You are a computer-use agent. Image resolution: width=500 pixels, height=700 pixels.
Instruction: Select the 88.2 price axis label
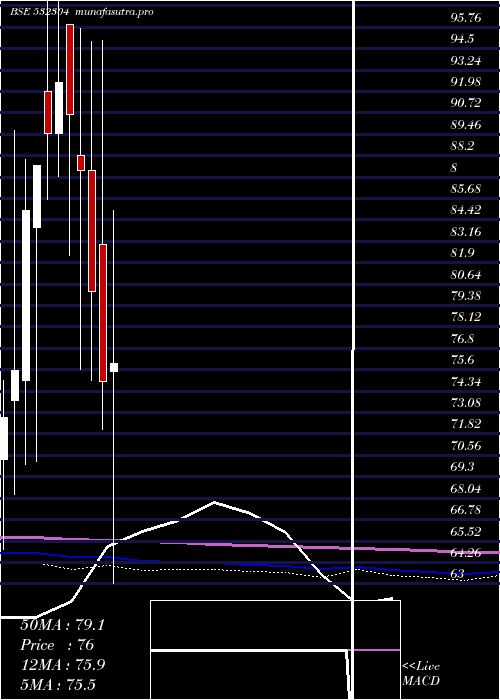coord(462,146)
